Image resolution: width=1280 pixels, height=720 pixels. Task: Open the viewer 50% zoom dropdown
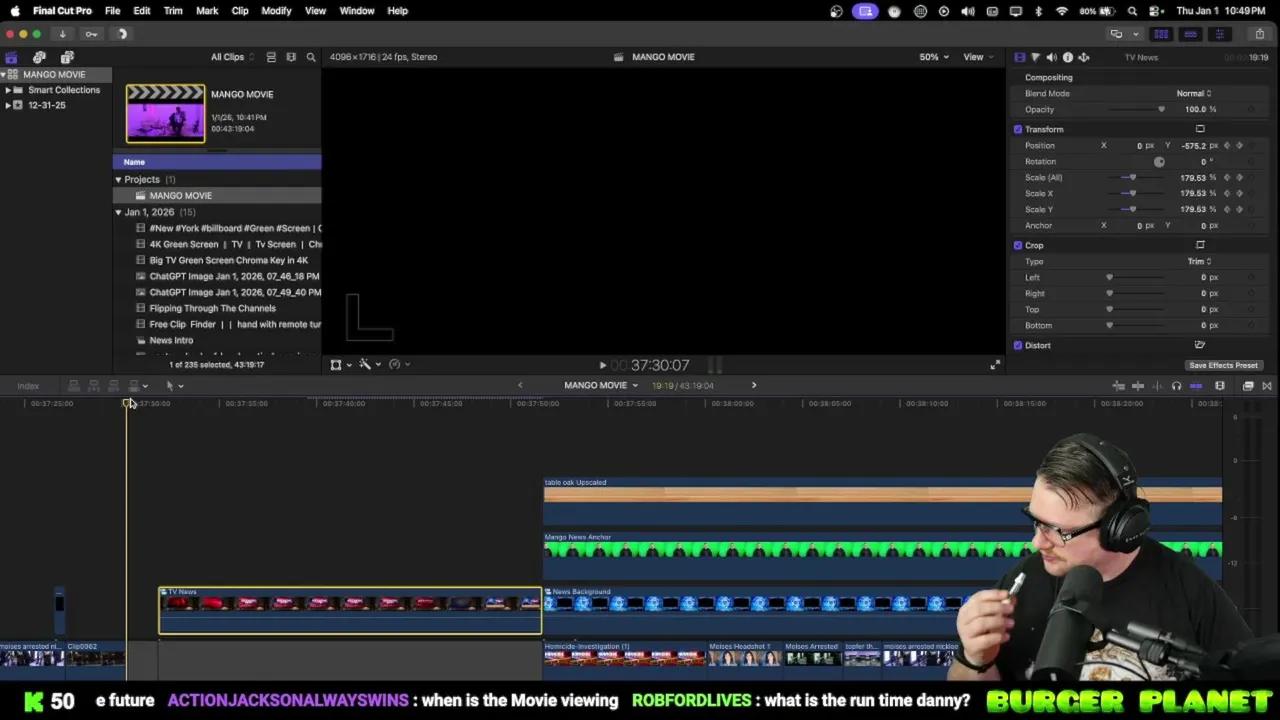pos(933,57)
